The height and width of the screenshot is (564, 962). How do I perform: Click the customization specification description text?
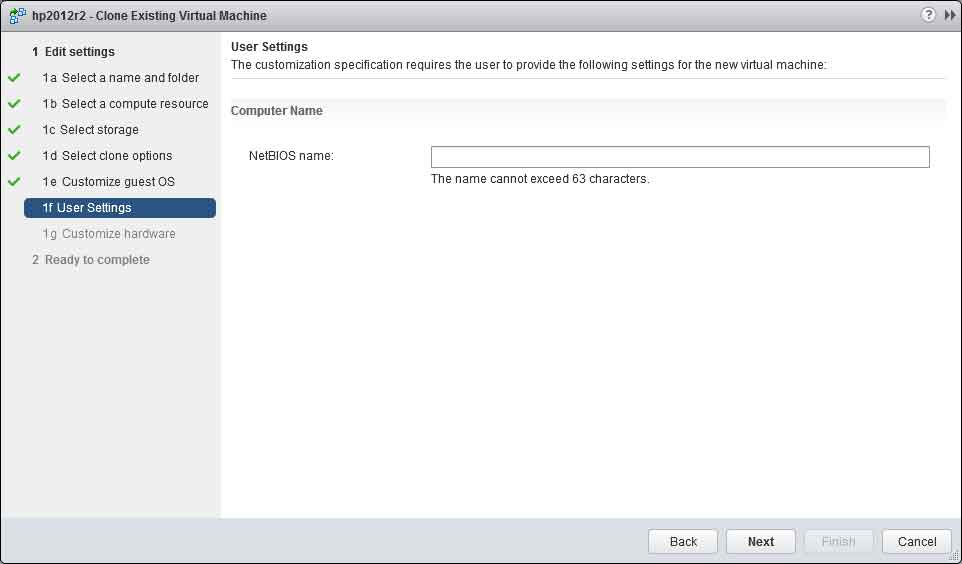coord(529,65)
